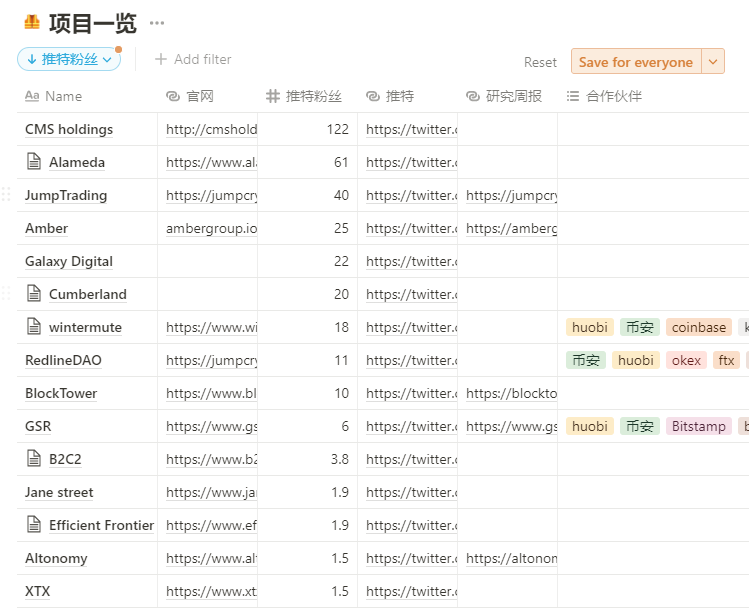
Task: Click the ftx tag in the RedlineDAO row
Action: [726, 360]
